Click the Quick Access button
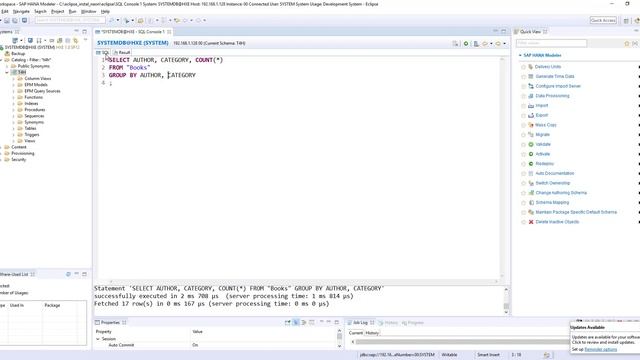The height and width of the screenshot is (360, 640). 603,20
